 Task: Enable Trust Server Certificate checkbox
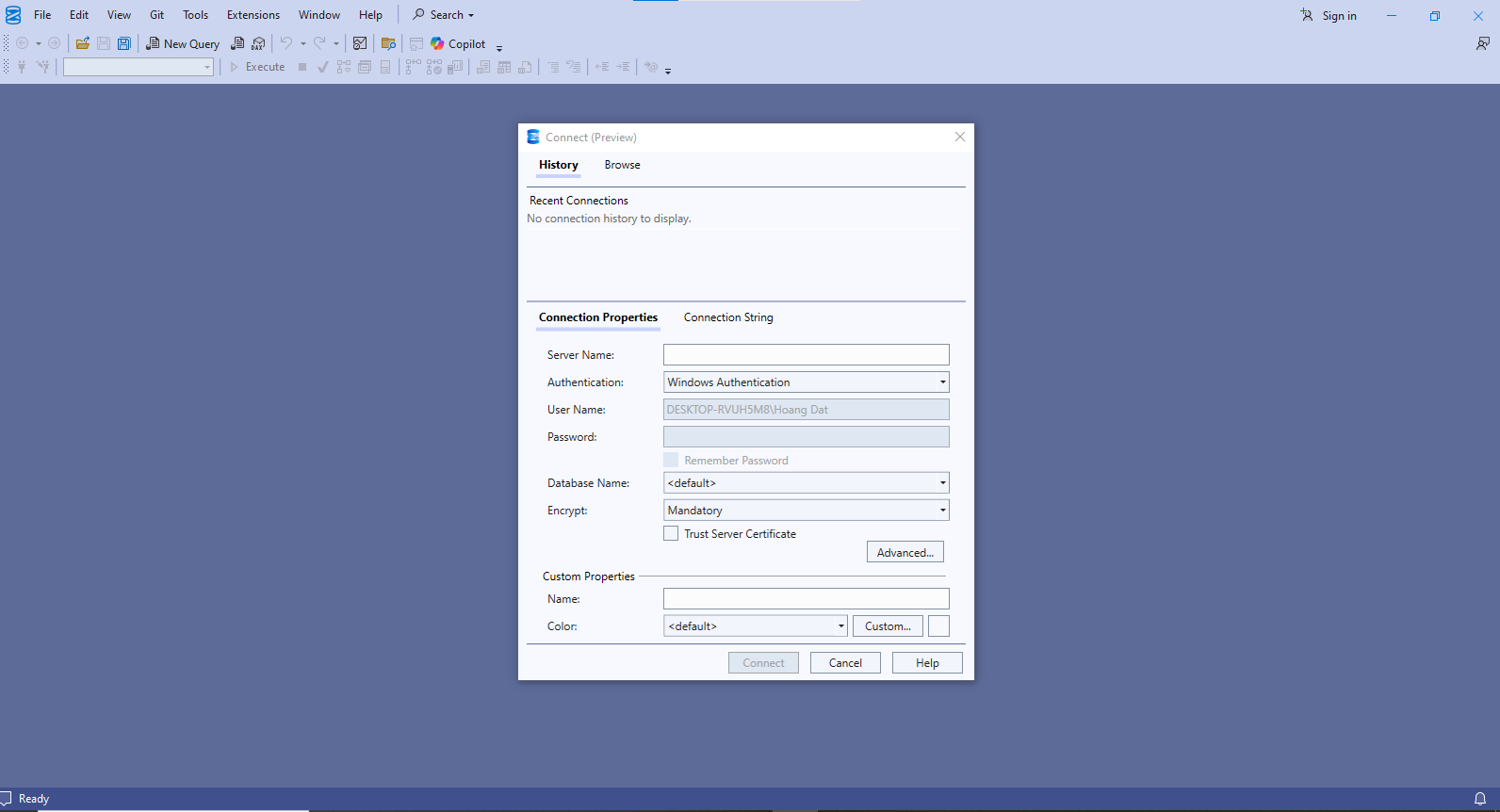pos(671,534)
